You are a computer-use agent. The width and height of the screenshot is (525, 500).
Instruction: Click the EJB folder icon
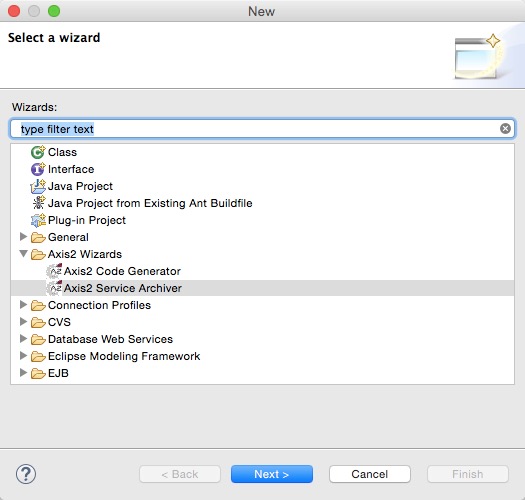38,373
